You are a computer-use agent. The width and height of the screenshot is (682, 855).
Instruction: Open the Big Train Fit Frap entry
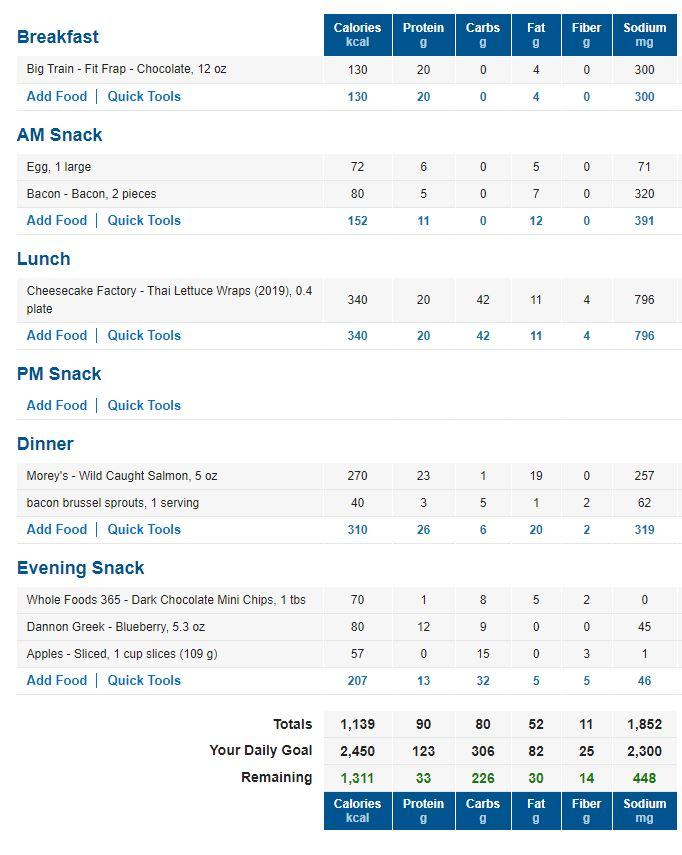point(126,70)
